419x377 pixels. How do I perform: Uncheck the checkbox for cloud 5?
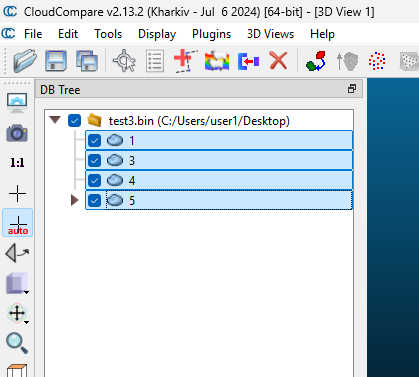coord(94,201)
